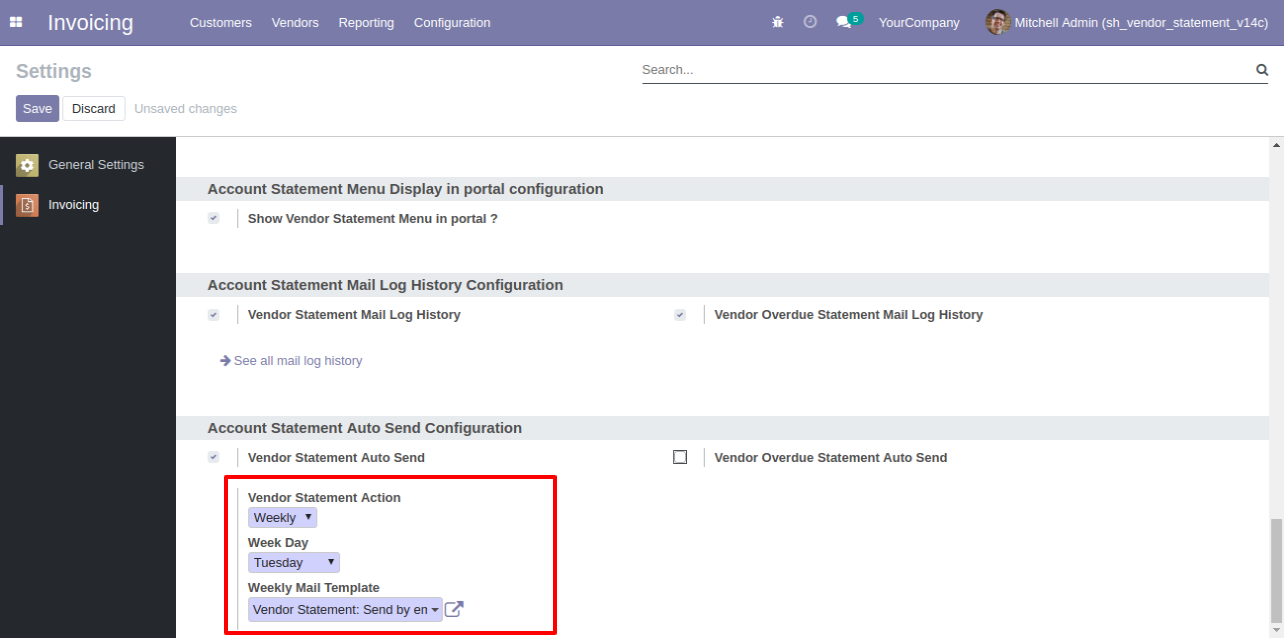Click Mitchell Admin avatar picture
The image size is (1284, 638).
998,22
